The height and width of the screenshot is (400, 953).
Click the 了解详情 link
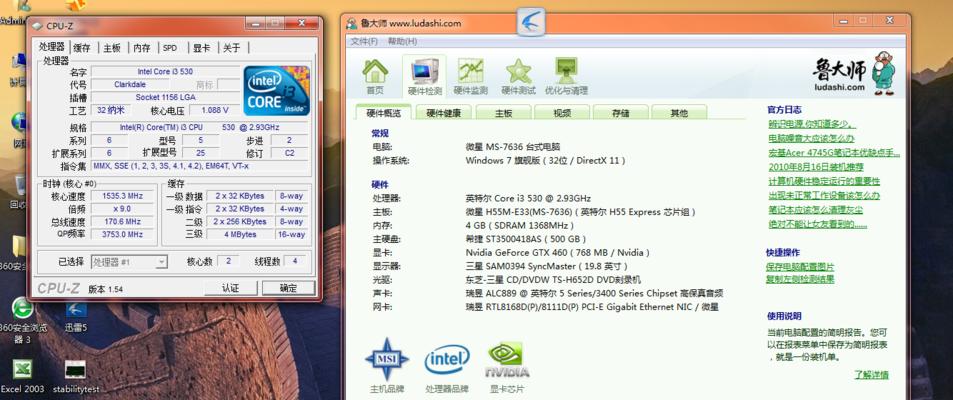click(871, 374)
